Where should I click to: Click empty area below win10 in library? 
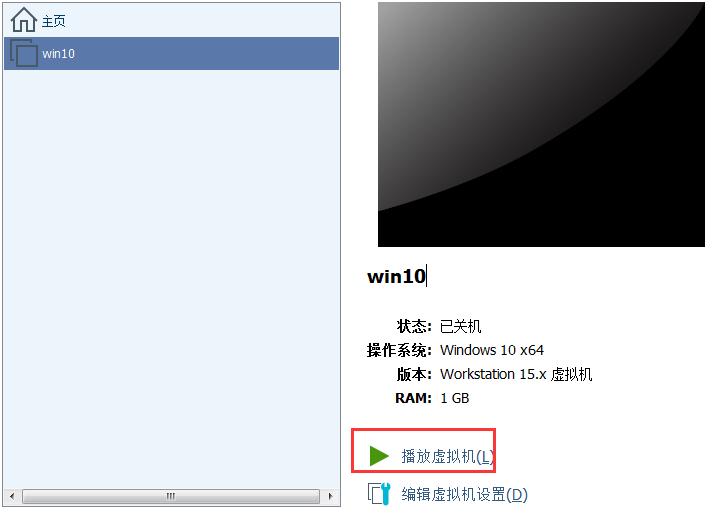coord(171,279)
